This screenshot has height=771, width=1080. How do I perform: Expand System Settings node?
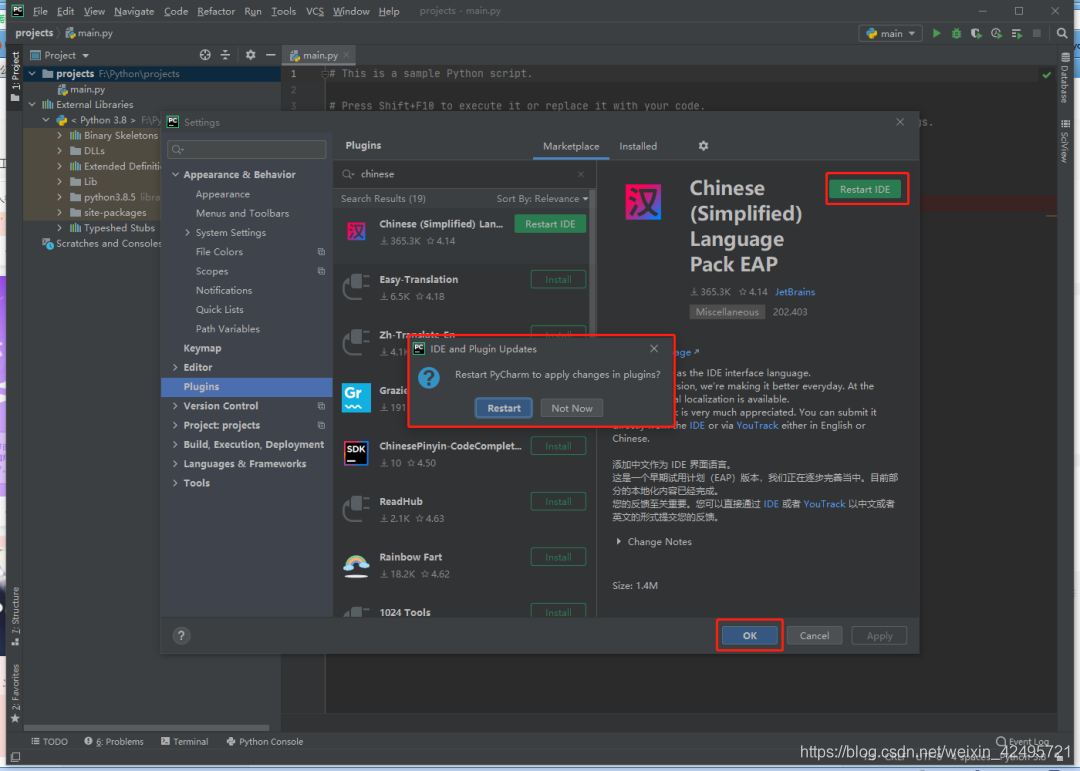[187, 233]
